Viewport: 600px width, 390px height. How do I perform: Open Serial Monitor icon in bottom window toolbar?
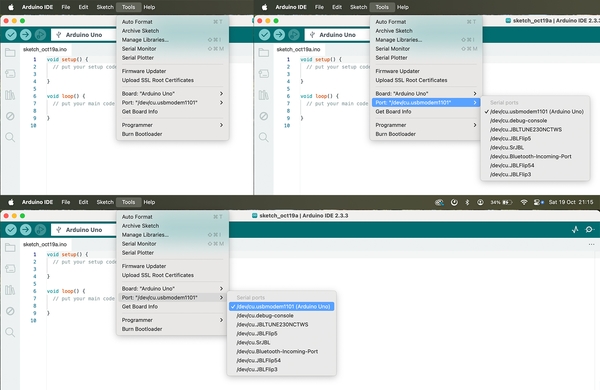click(590, 230)
